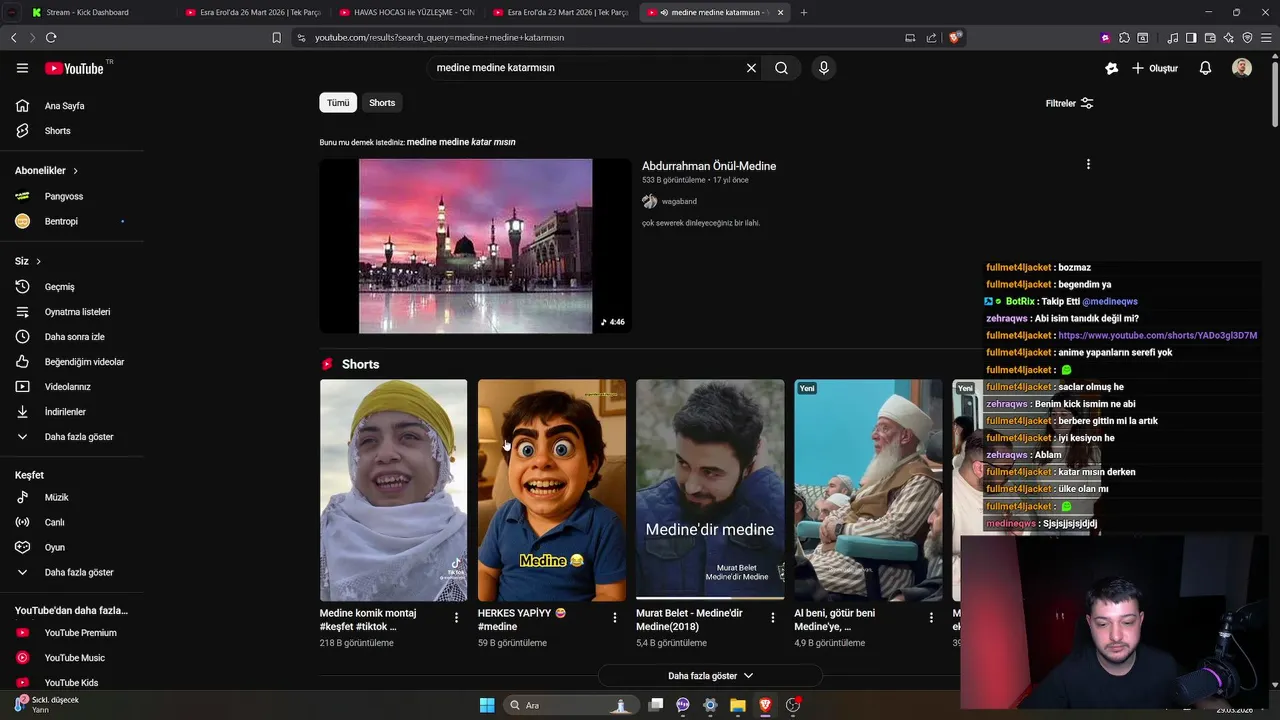
Task: Open Canlı live in Keşfet
Action: point(55,522)
